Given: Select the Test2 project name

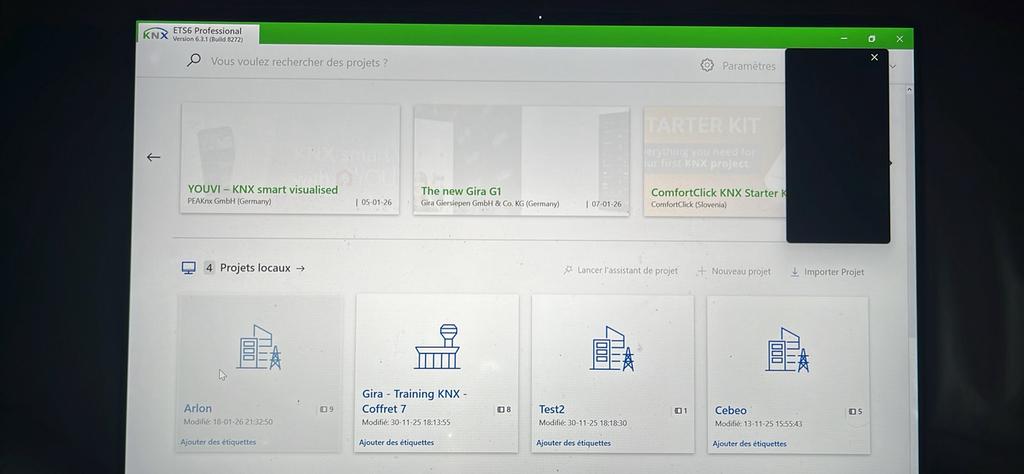Looking at the screenshot, I should click(552, 409).
